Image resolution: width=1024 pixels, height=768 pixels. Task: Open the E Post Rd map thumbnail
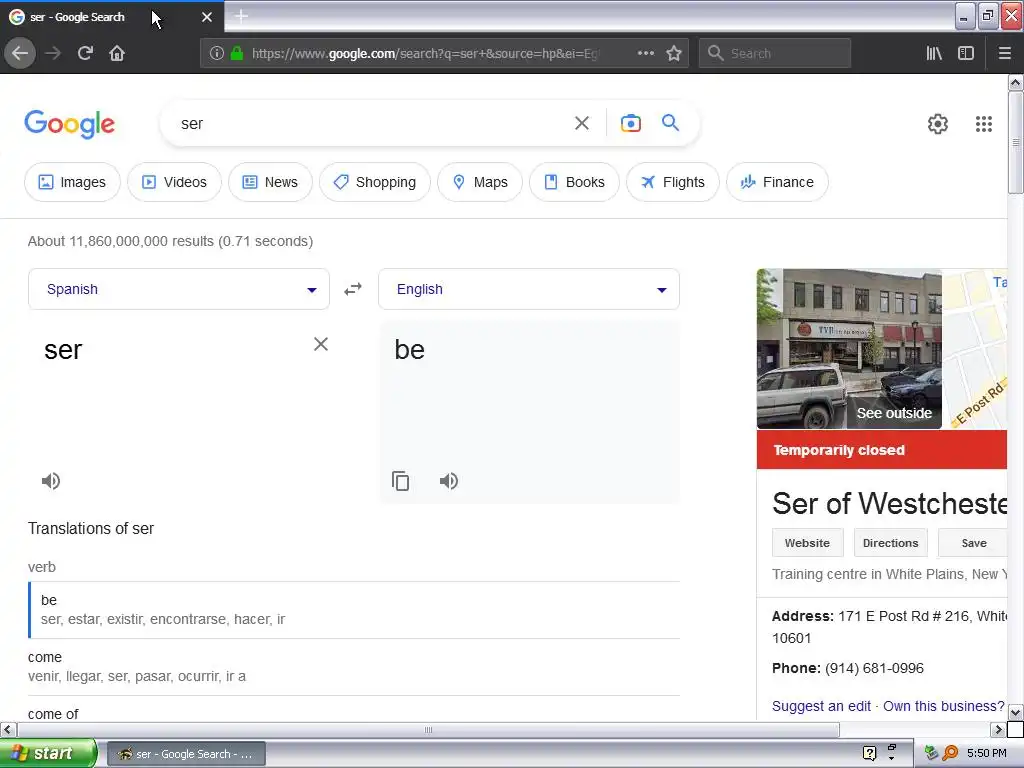[x=974, y=349]
